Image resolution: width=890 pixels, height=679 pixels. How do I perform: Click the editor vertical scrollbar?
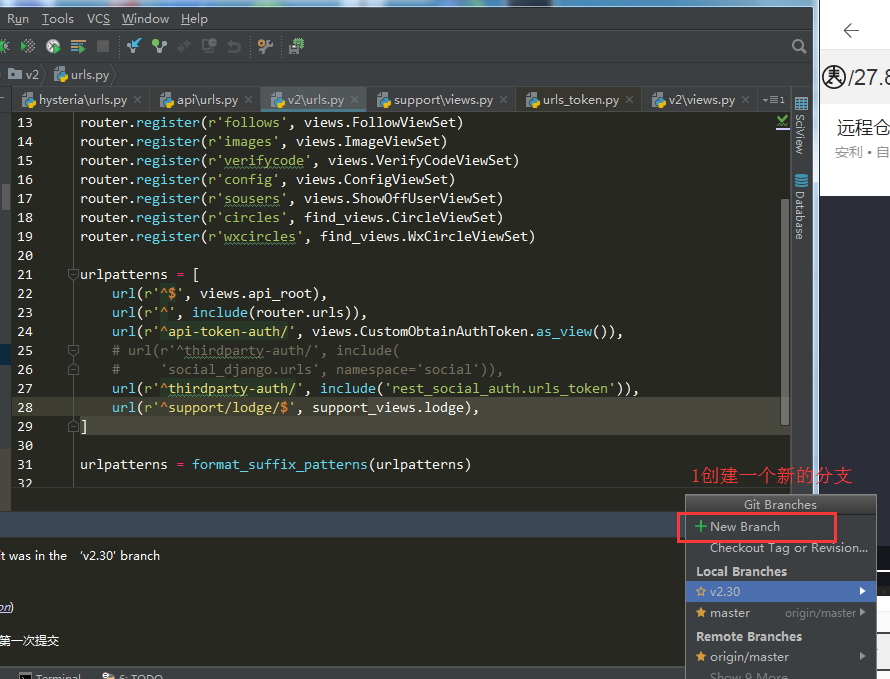click(x=784, y=312)
